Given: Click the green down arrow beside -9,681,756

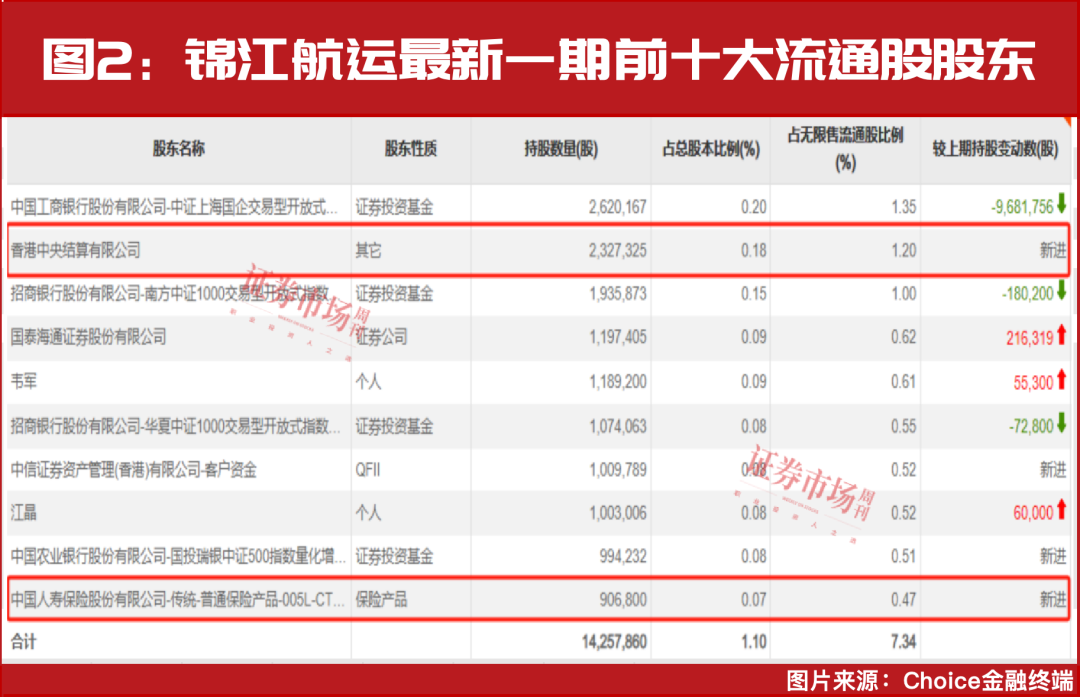Looking at the screenshot, I should pos(1061,204).
